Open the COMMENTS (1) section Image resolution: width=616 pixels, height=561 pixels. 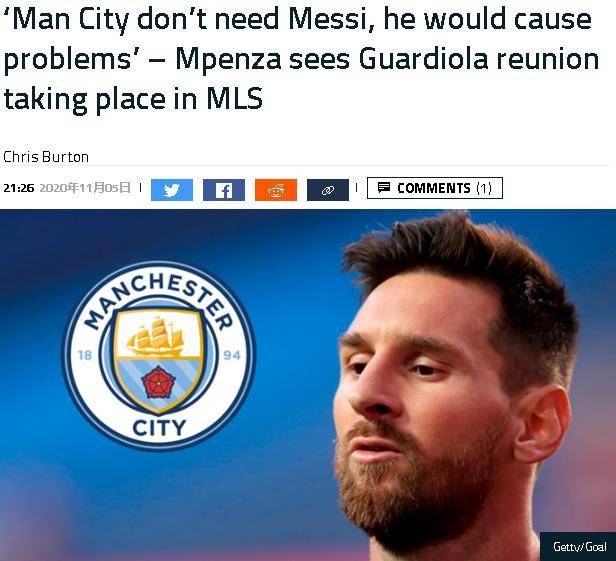tap(434, 188)
